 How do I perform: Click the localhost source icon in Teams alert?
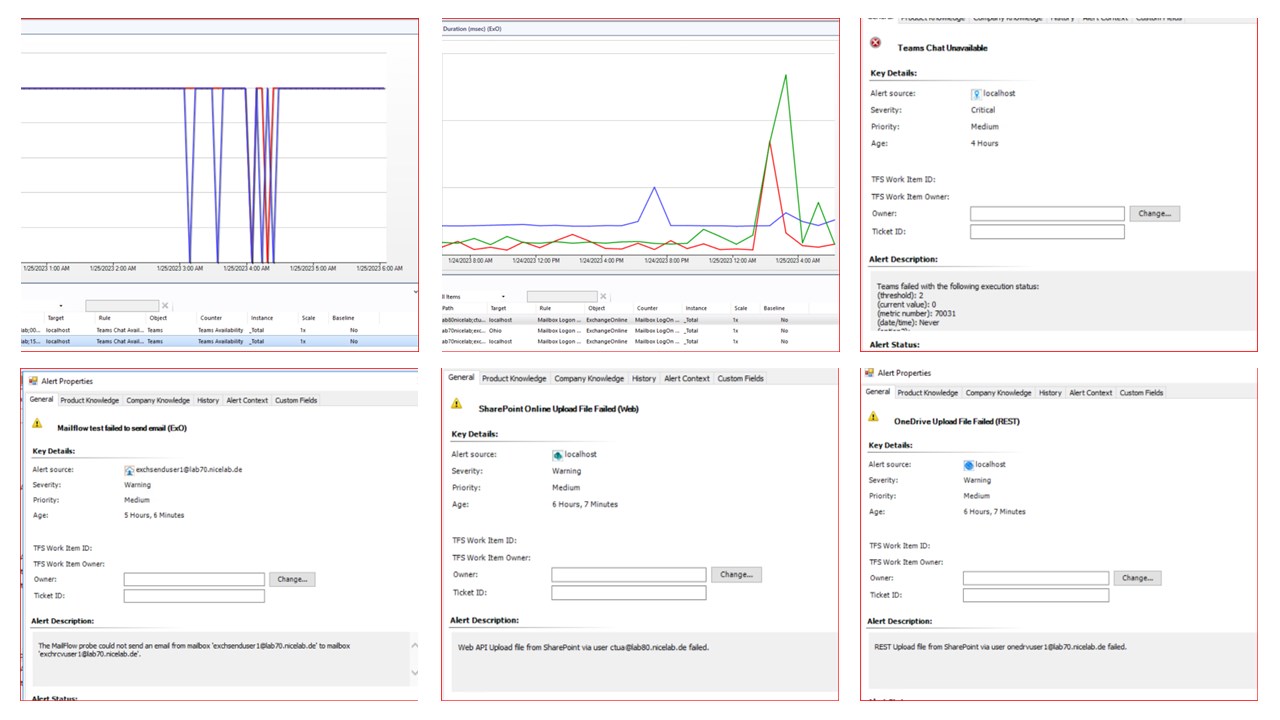[x=976, y=94]
